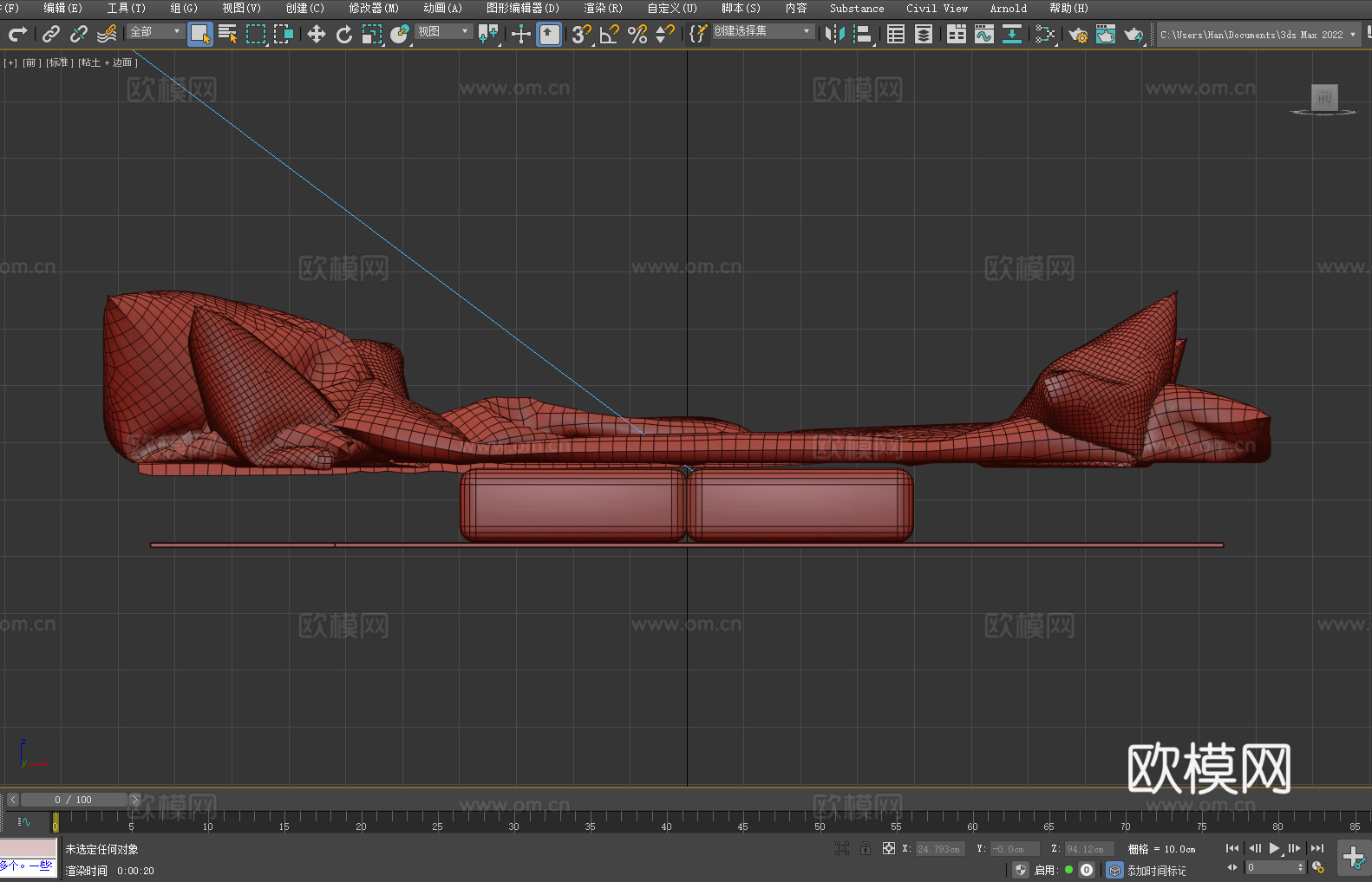Toggle the Percent Snap button
The width and height of the screenshot is (1372, 882).
(637, 34)
